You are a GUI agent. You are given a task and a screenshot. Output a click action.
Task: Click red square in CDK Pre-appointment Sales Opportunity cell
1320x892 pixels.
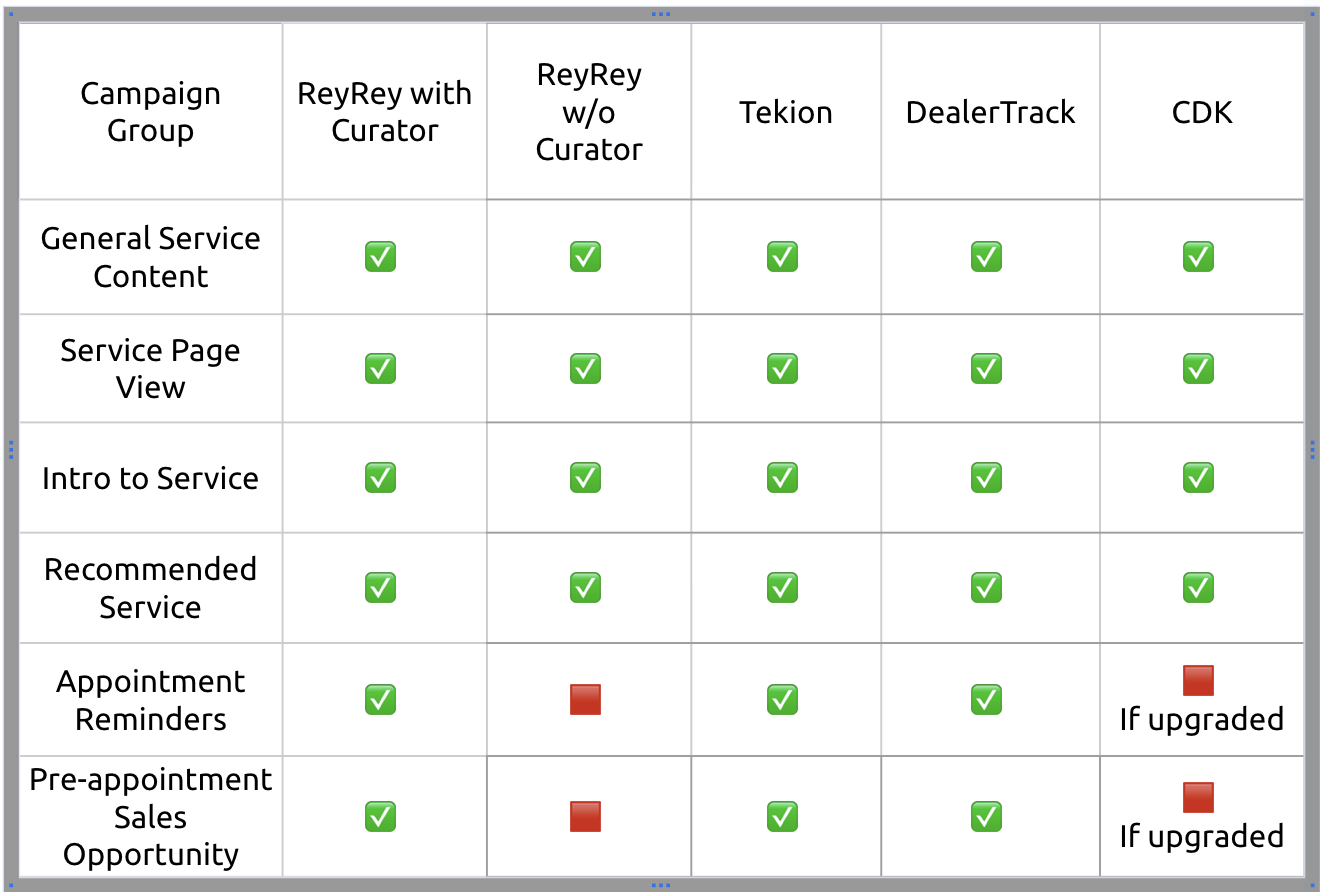pos(1198,798)
